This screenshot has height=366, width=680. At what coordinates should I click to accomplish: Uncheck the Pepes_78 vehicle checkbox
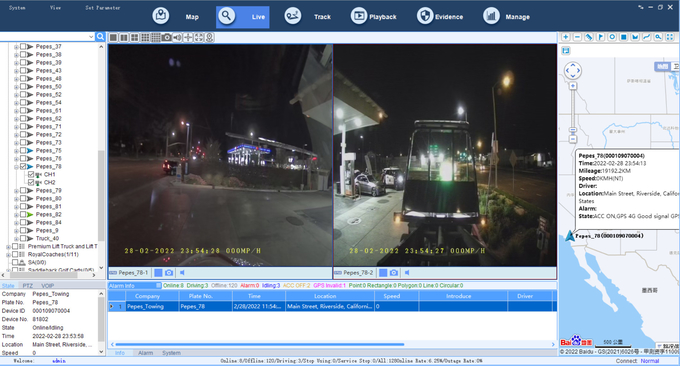23,167
